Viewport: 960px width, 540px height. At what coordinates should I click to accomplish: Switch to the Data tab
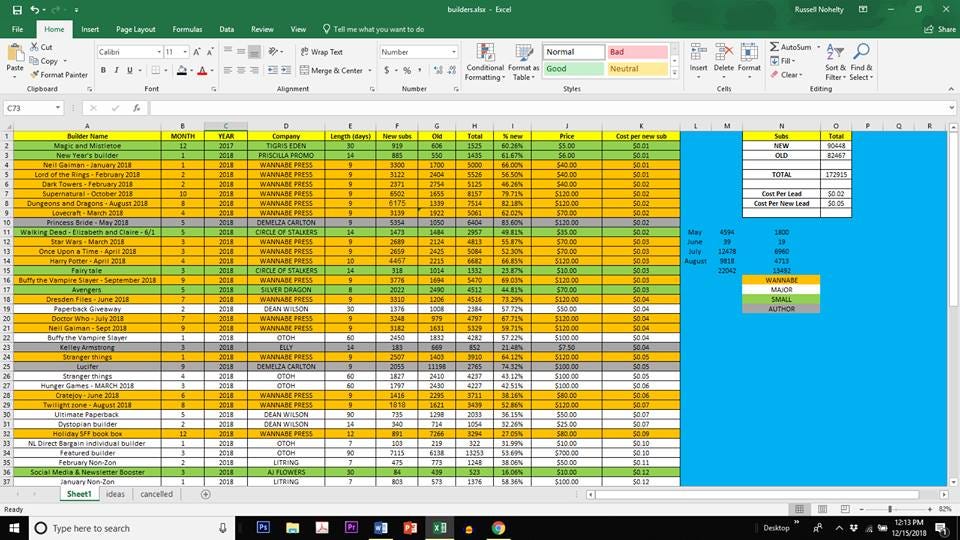tap(227, 29)
